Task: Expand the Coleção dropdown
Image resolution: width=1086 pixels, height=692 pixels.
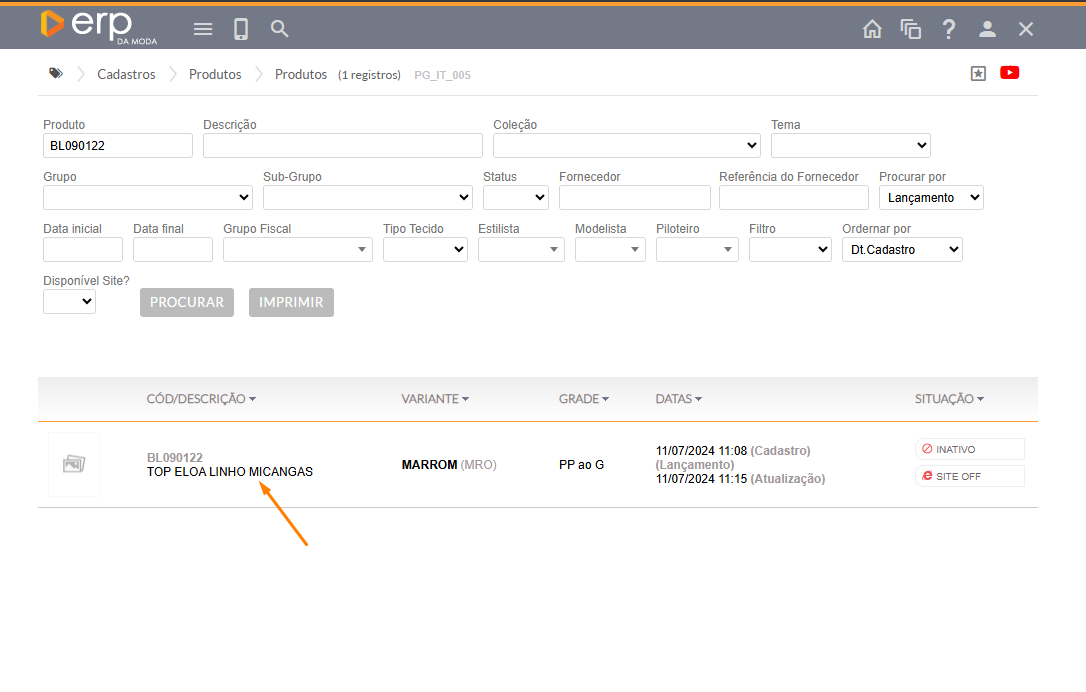Action: 626,146
